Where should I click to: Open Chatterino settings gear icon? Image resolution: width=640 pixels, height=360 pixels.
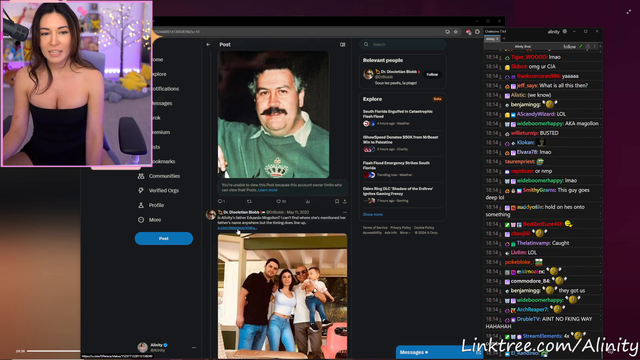(564, 31)
